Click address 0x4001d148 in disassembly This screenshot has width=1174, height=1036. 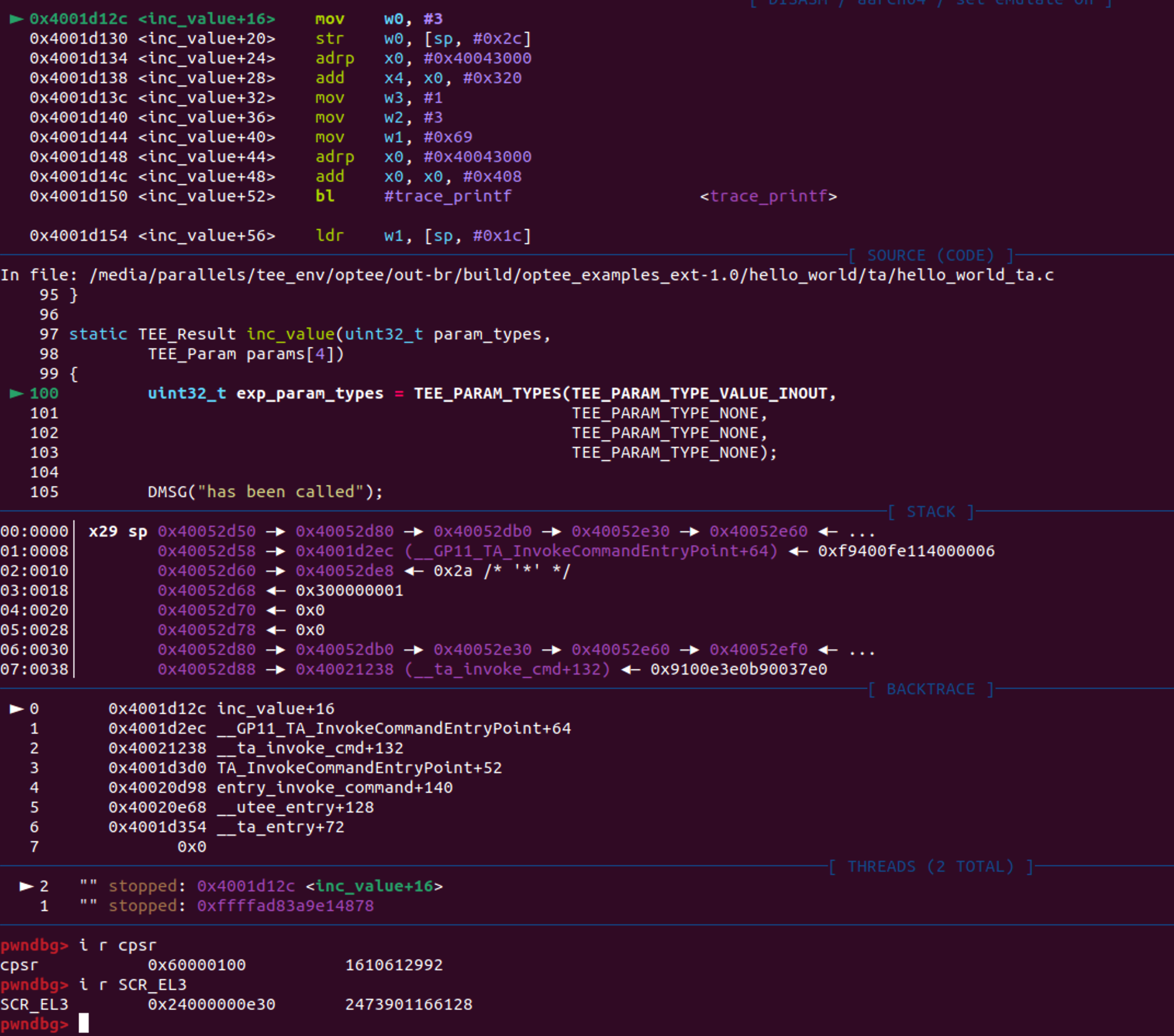pyautogui.click(x=79, y=157)
